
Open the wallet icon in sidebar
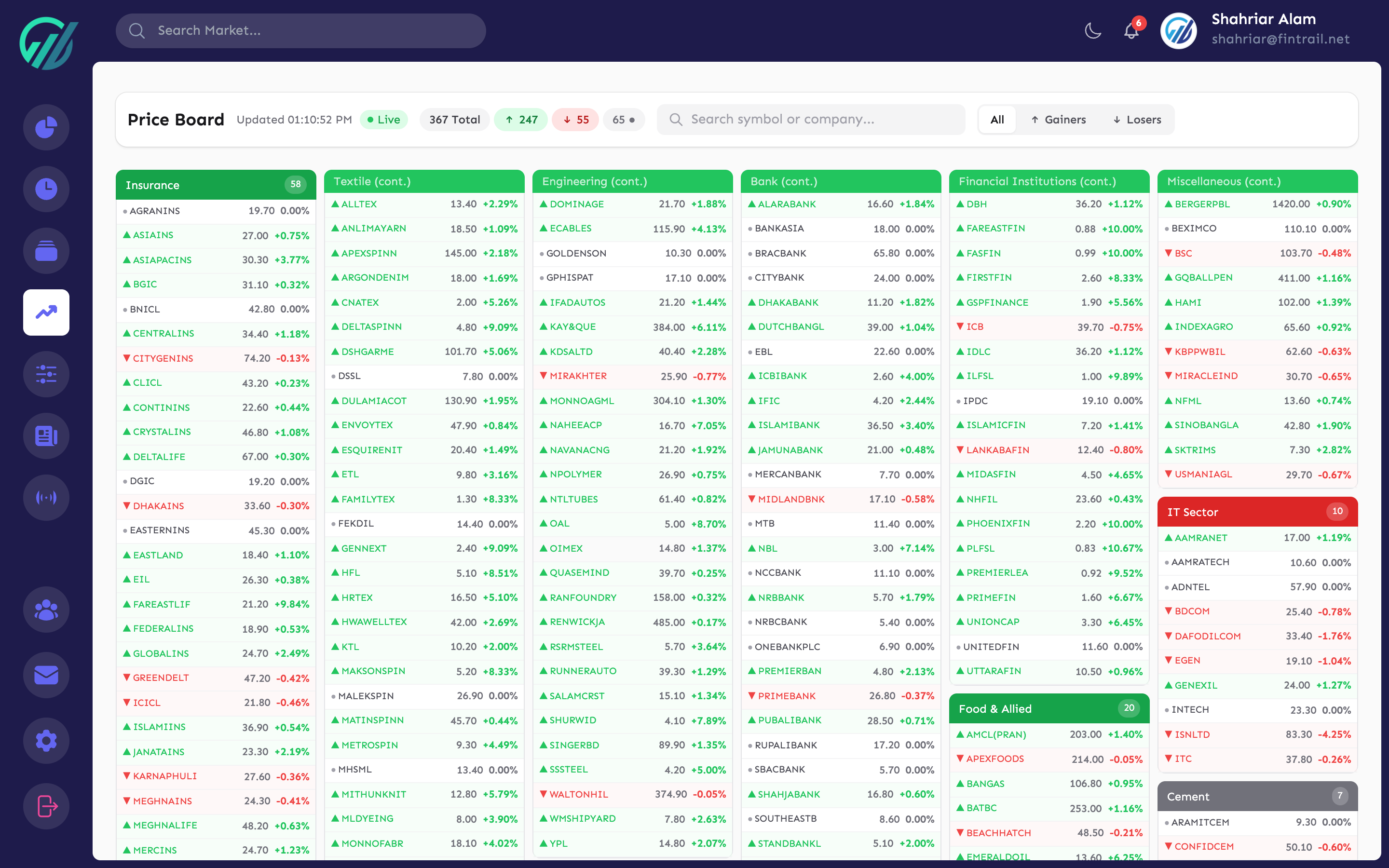pyautogui.click(x=46, y=251)
